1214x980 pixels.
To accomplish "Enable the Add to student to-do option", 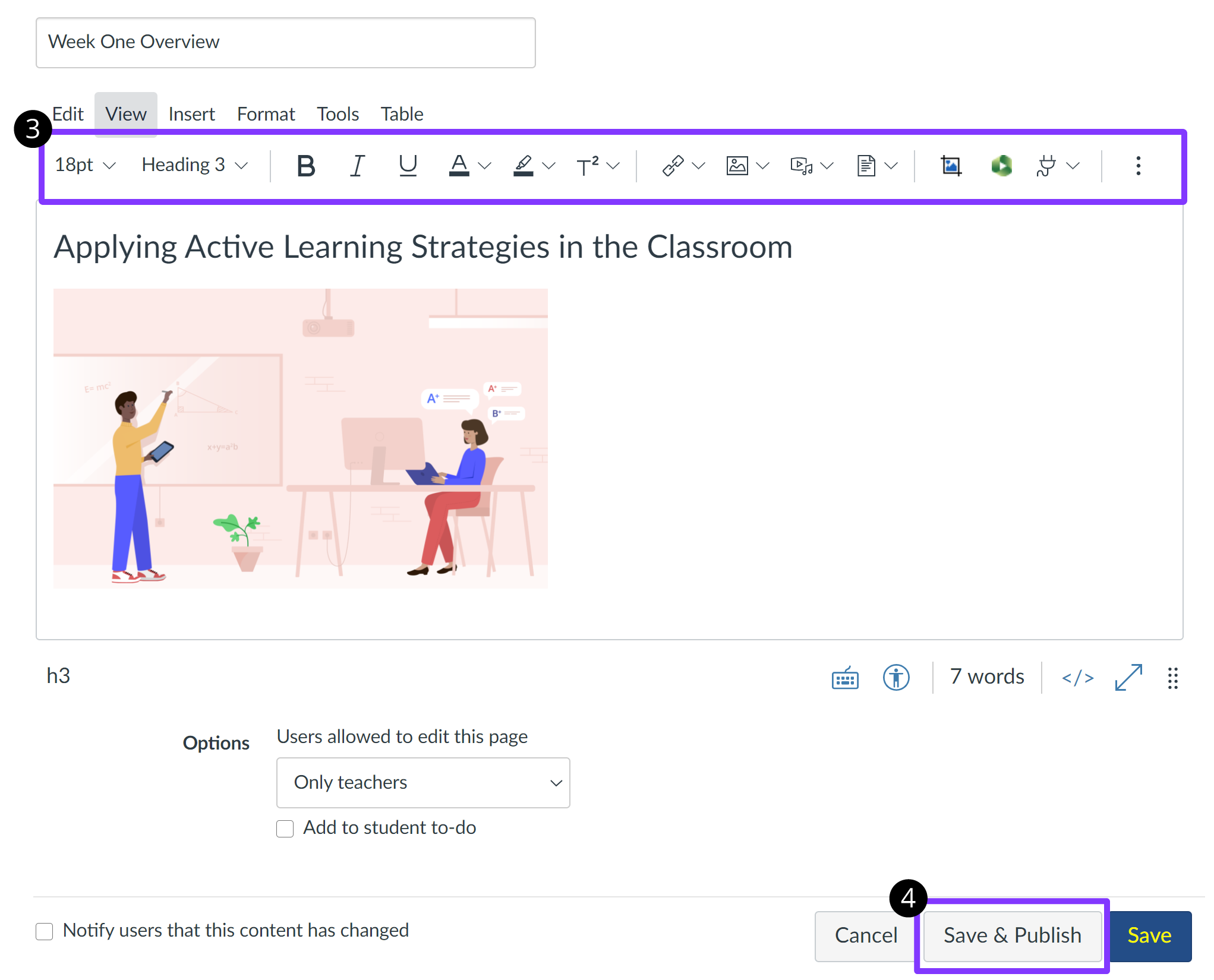I will pos(285,828).
